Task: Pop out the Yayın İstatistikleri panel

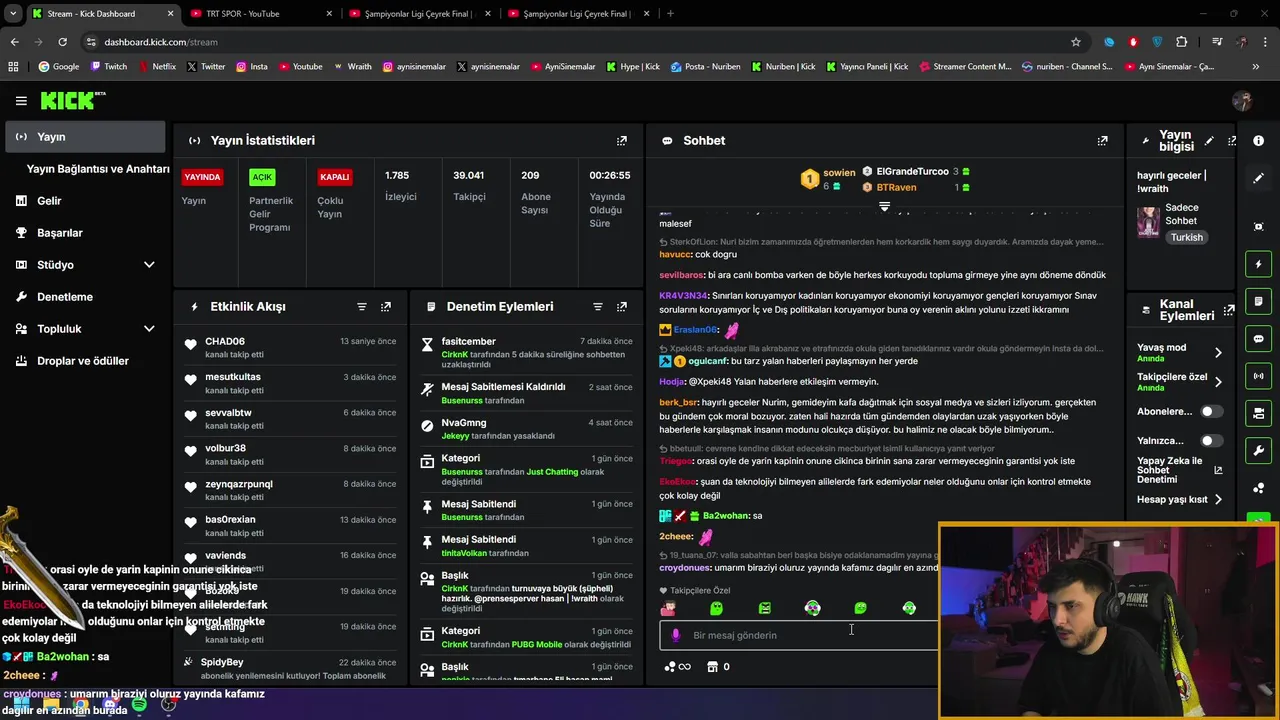Action: coord(622,141)
